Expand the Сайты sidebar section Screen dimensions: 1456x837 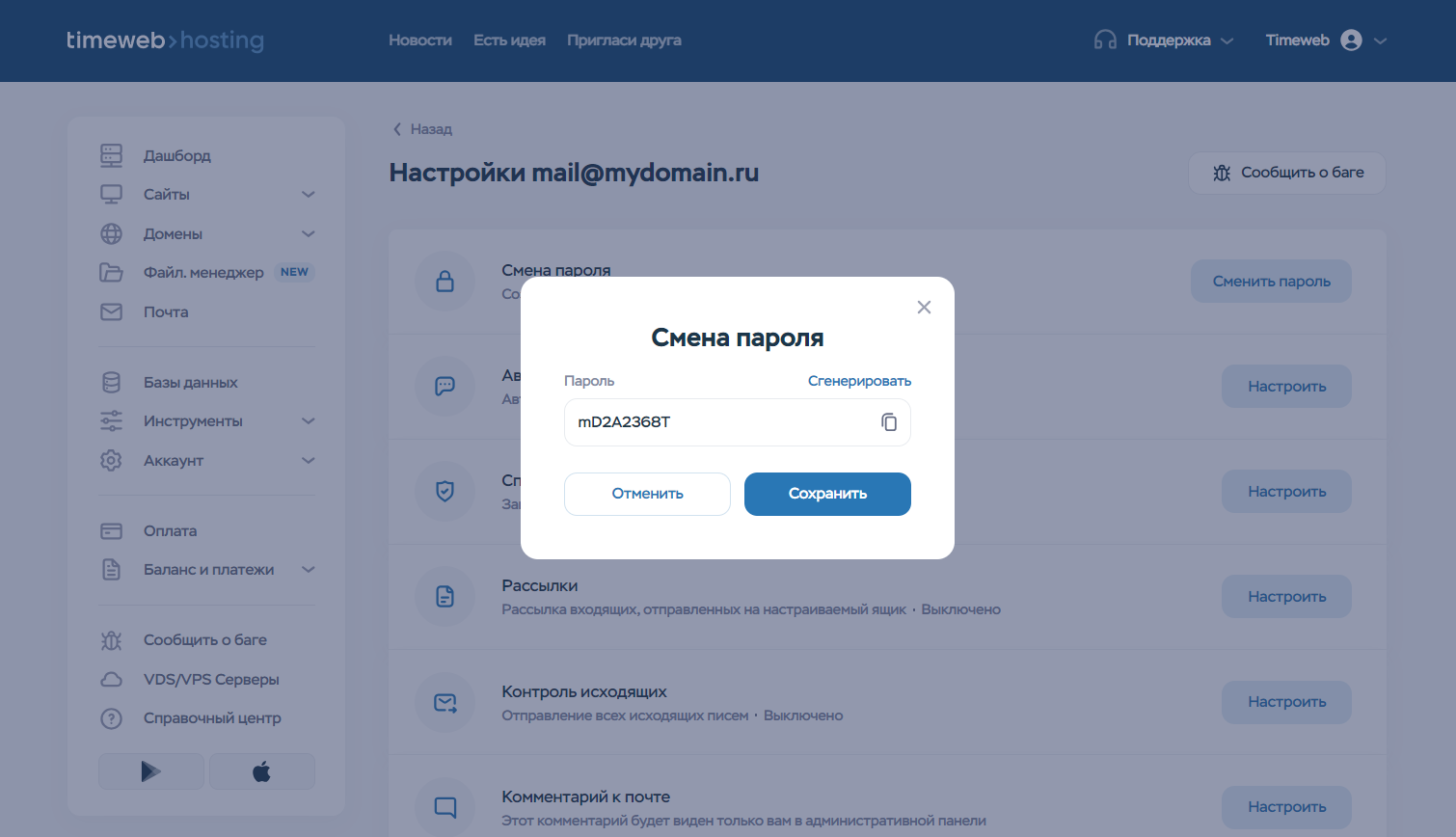pyautogui.click(x=309, y=195)
